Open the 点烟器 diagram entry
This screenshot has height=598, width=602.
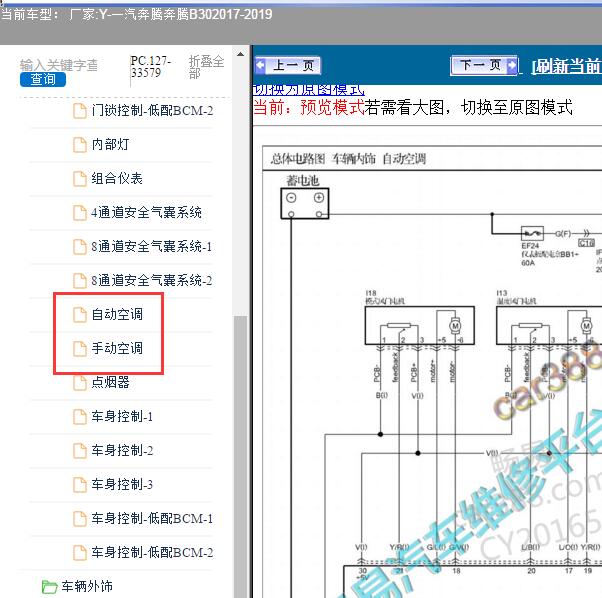pyautogui.click(x=110, y=382)
